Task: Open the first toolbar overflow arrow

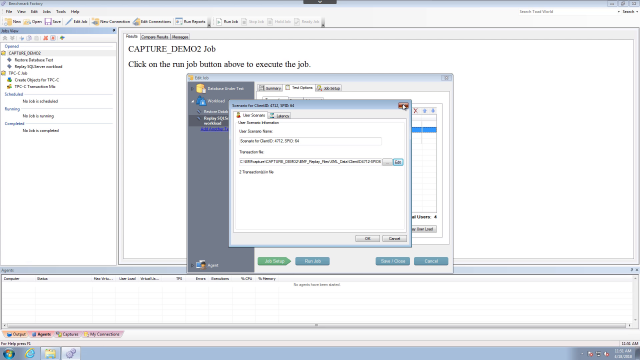Action: tap(209, 24)
